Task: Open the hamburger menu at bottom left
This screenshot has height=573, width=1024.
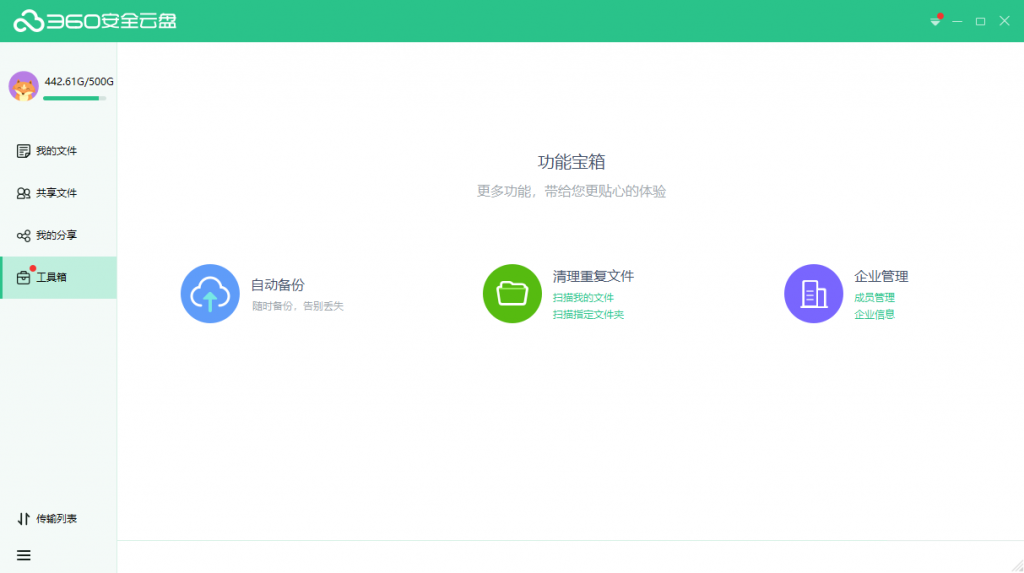Action: pos(24,555)
